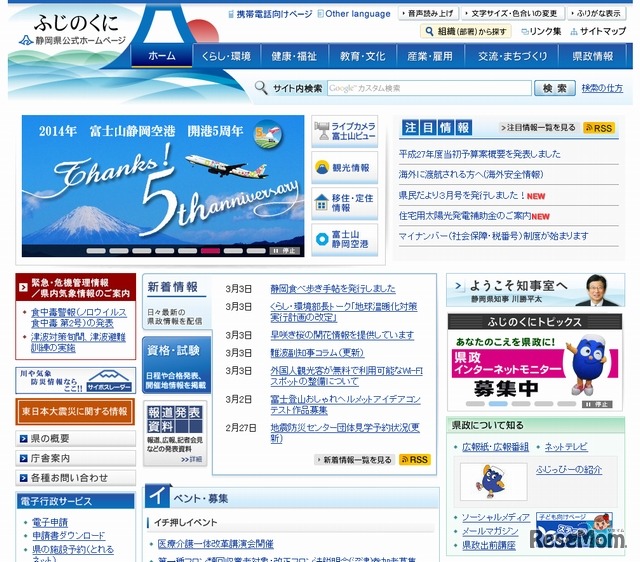Click the サイト内検索 text field
The image size is (640, 562).
(x=429, y=88)
